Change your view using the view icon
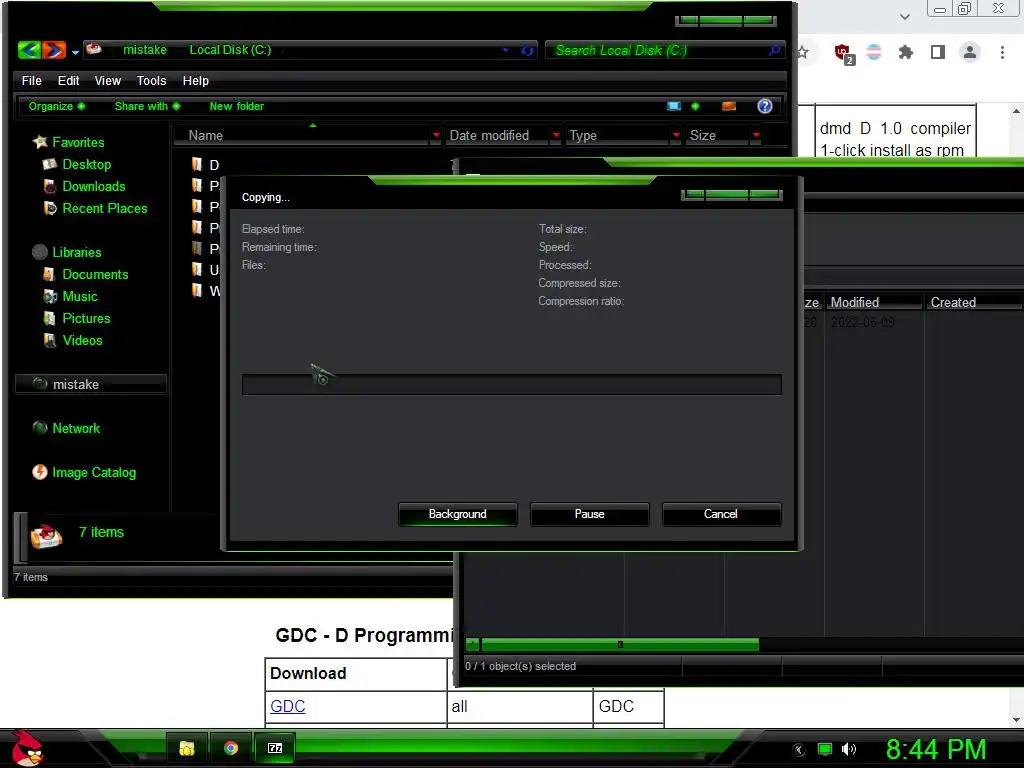This screenshot has width=1024, height=768. pos(673,106)
